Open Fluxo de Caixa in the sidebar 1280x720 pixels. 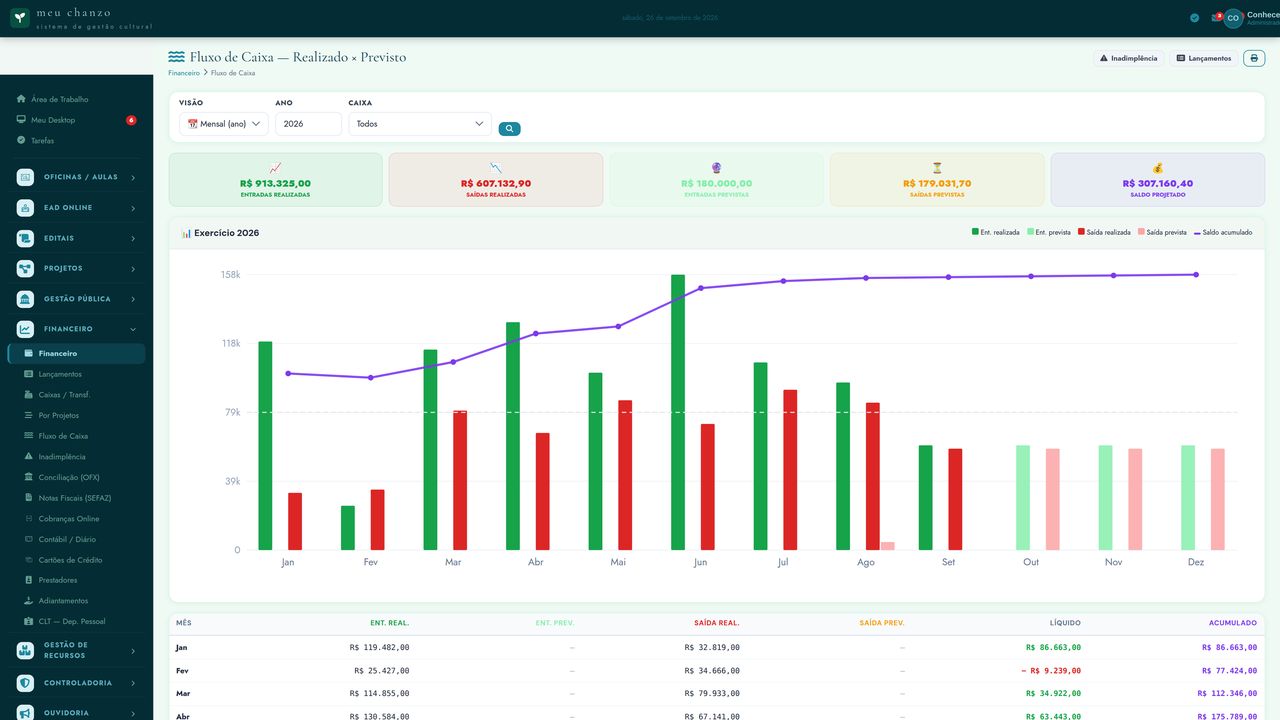76,436
